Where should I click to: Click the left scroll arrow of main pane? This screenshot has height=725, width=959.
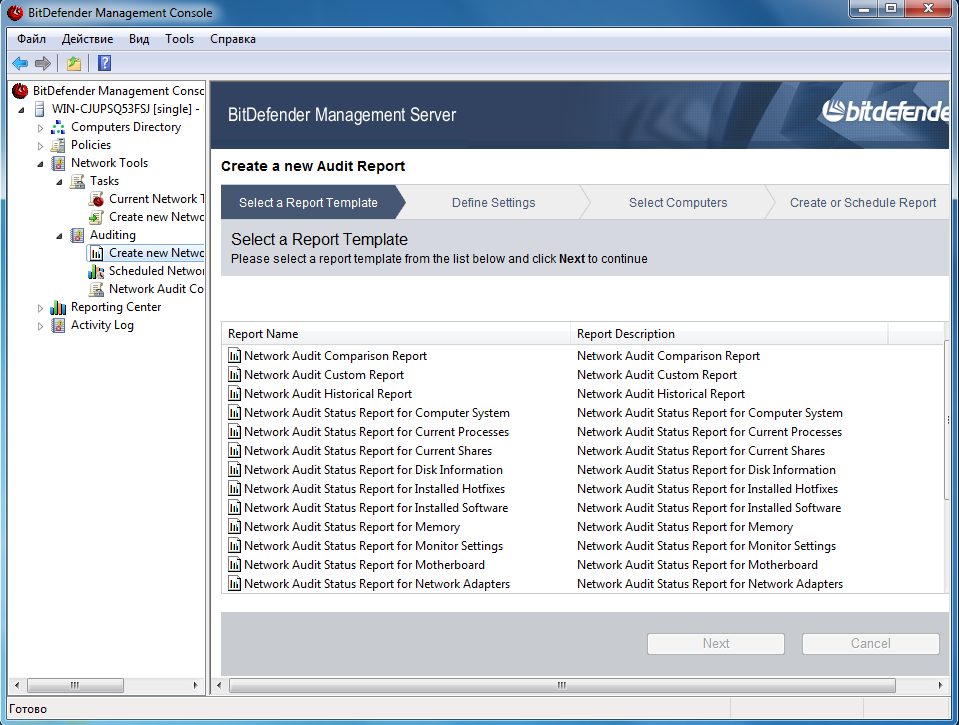coord(219,685)
